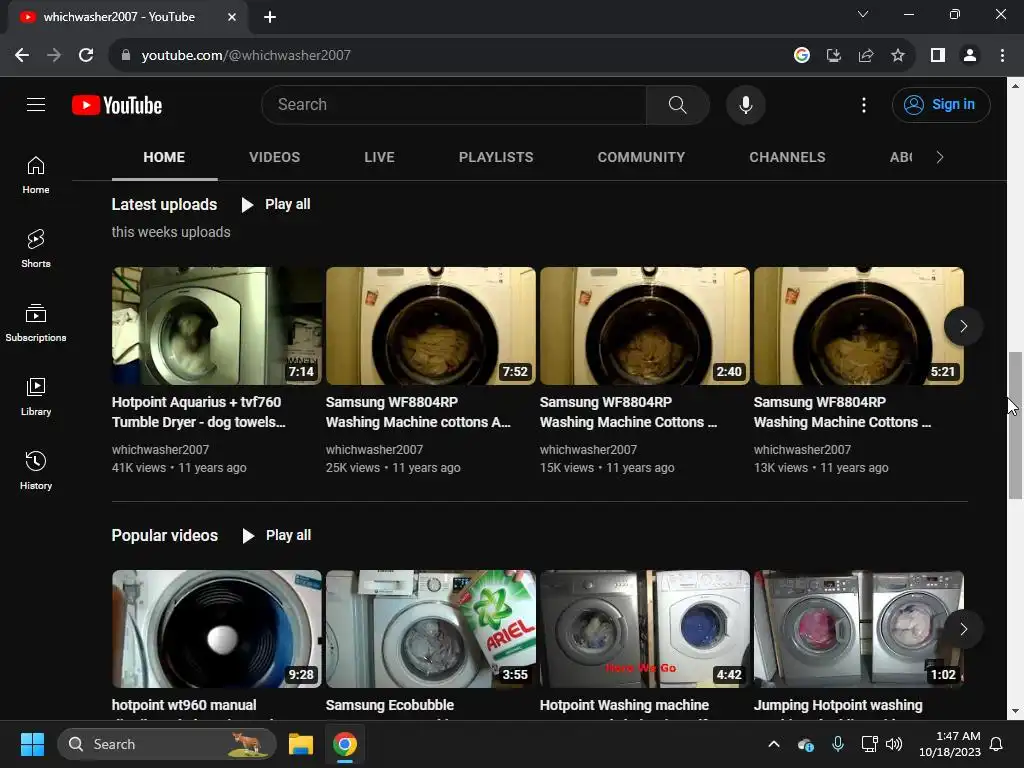Image resolution: width=1024 pixels, height=768 pixels.
Task: Play all Latest uploads
Action: [276, 204]
